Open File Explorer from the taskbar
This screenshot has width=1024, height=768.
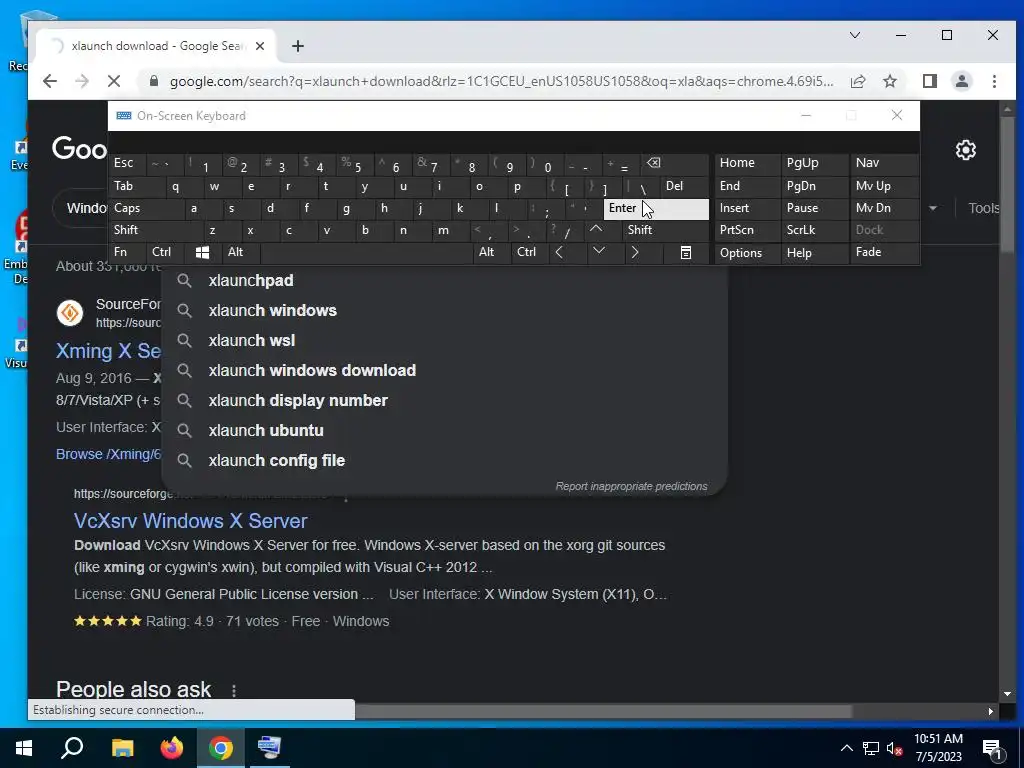click(122, 748)
